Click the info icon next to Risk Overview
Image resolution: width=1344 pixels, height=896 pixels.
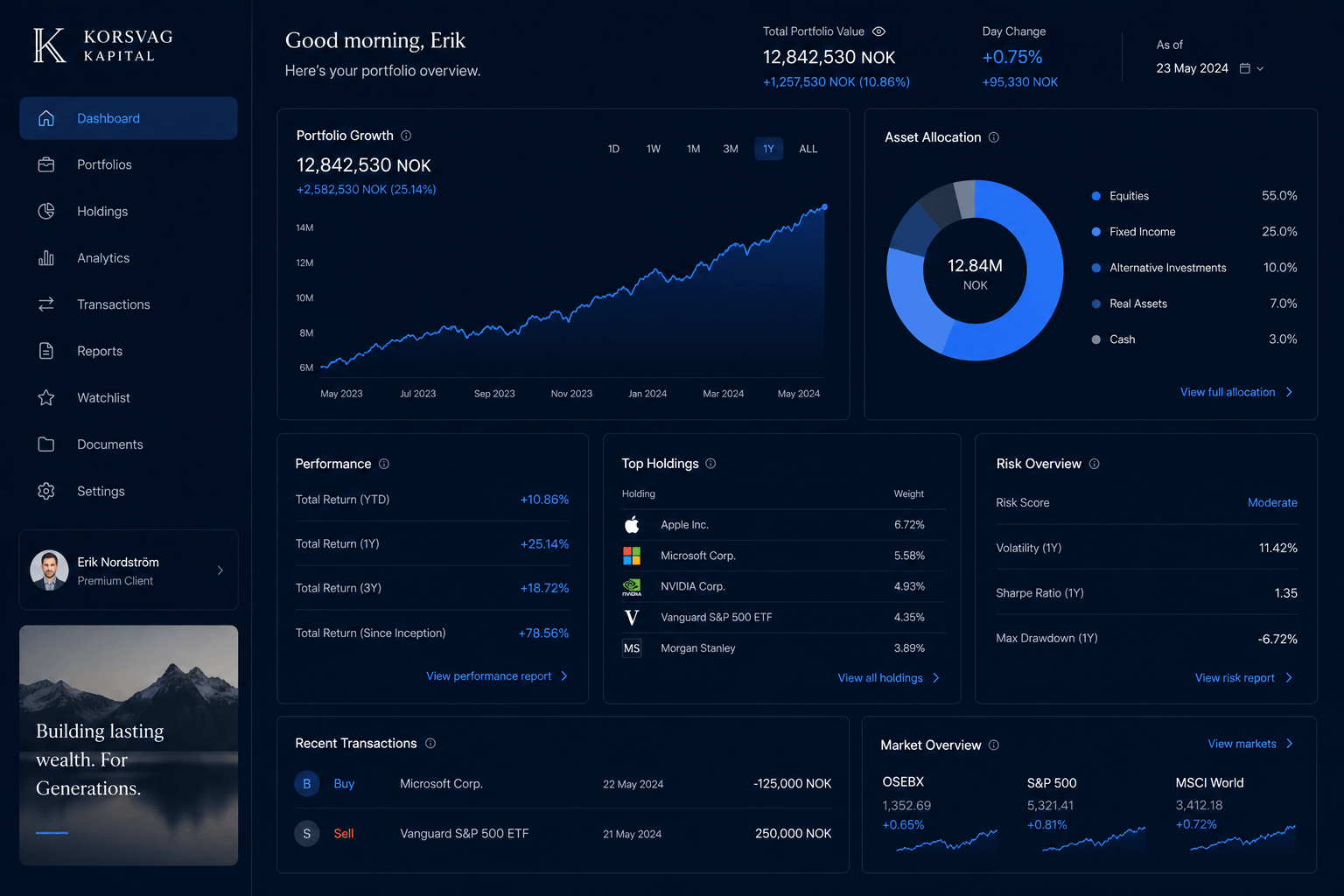pyautogui.click(x=1094, y=464)
